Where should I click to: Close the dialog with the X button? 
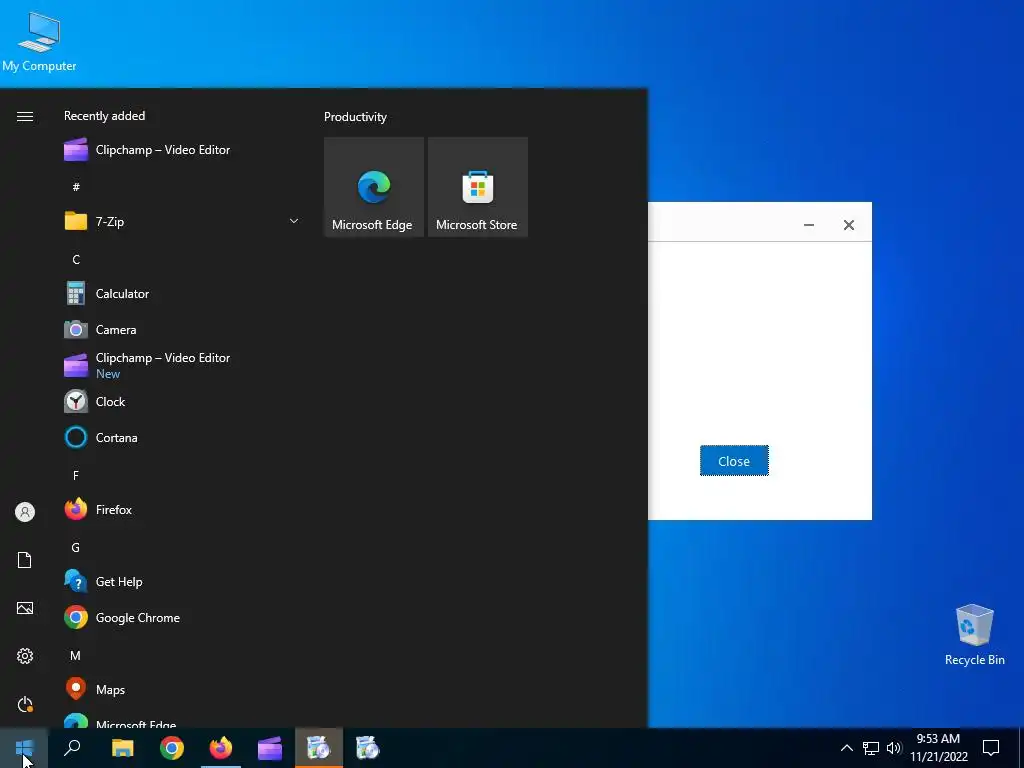849,225
